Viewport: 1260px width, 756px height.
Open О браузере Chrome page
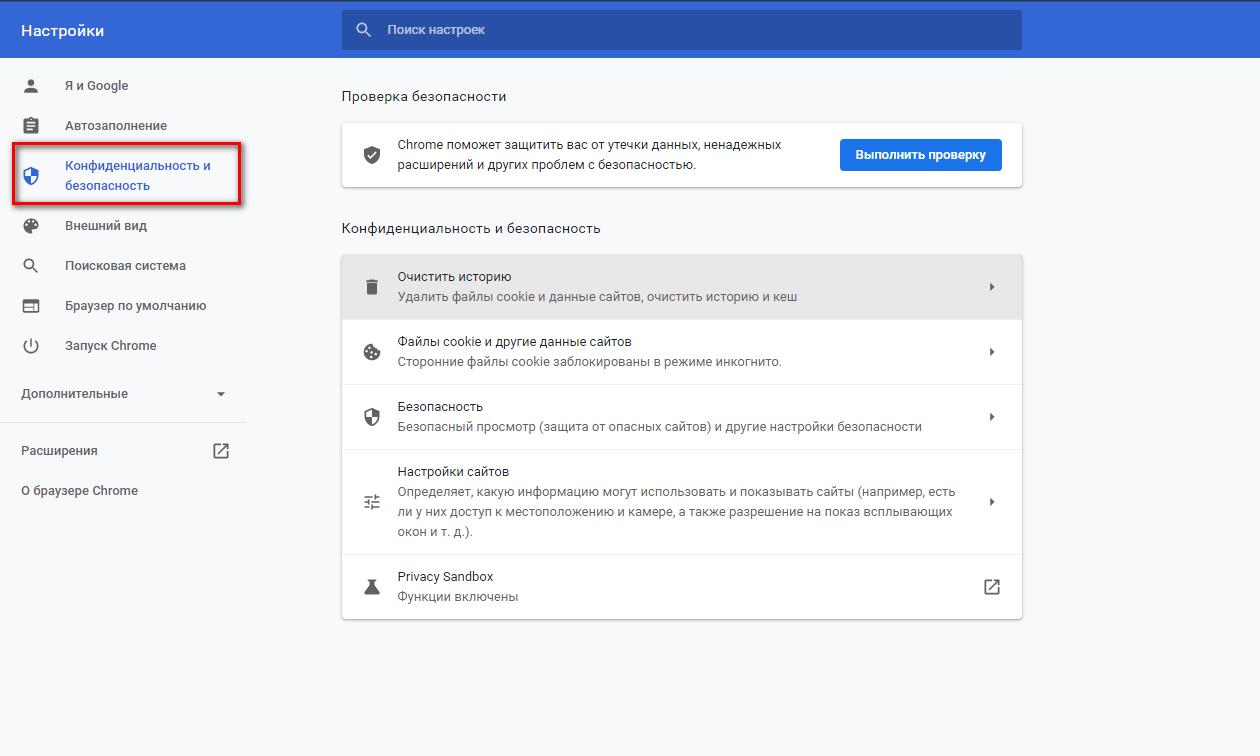tap(79, 491)
